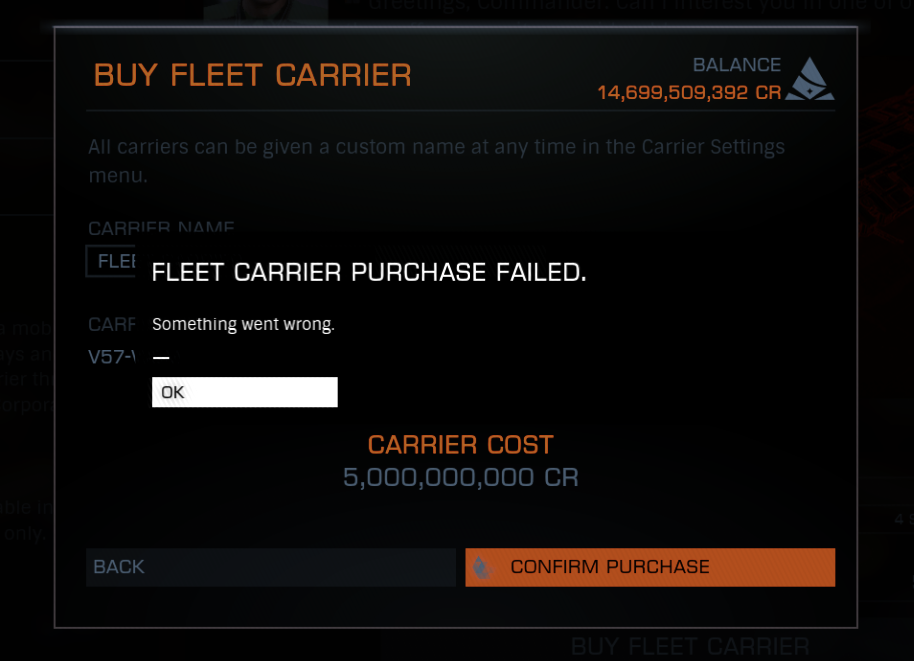Screen dimensions: 914x661
Task: Click the orange CARRIER COST label
Action: click(460, 445)
